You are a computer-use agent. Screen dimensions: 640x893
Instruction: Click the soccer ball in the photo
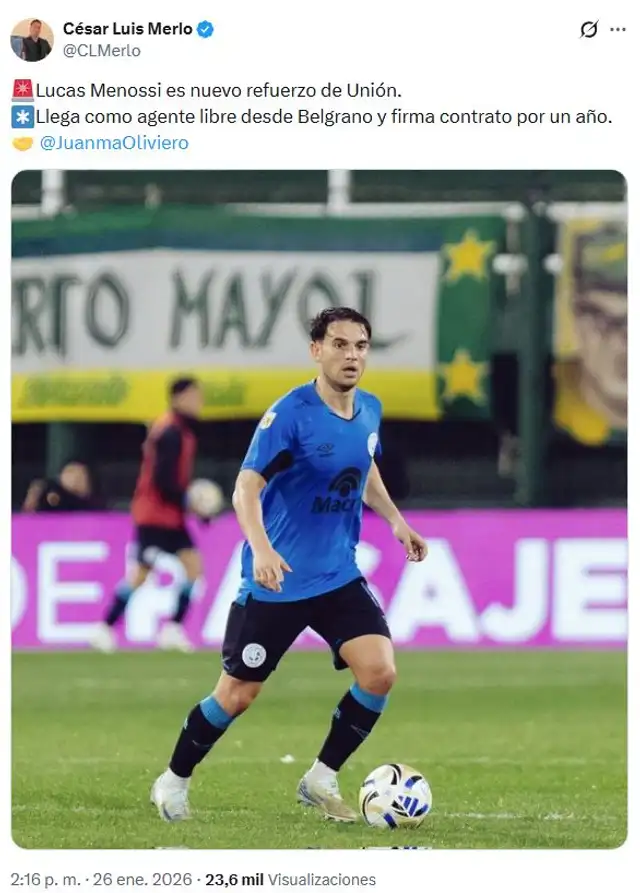pyautogui.click(x=395, y=796)
